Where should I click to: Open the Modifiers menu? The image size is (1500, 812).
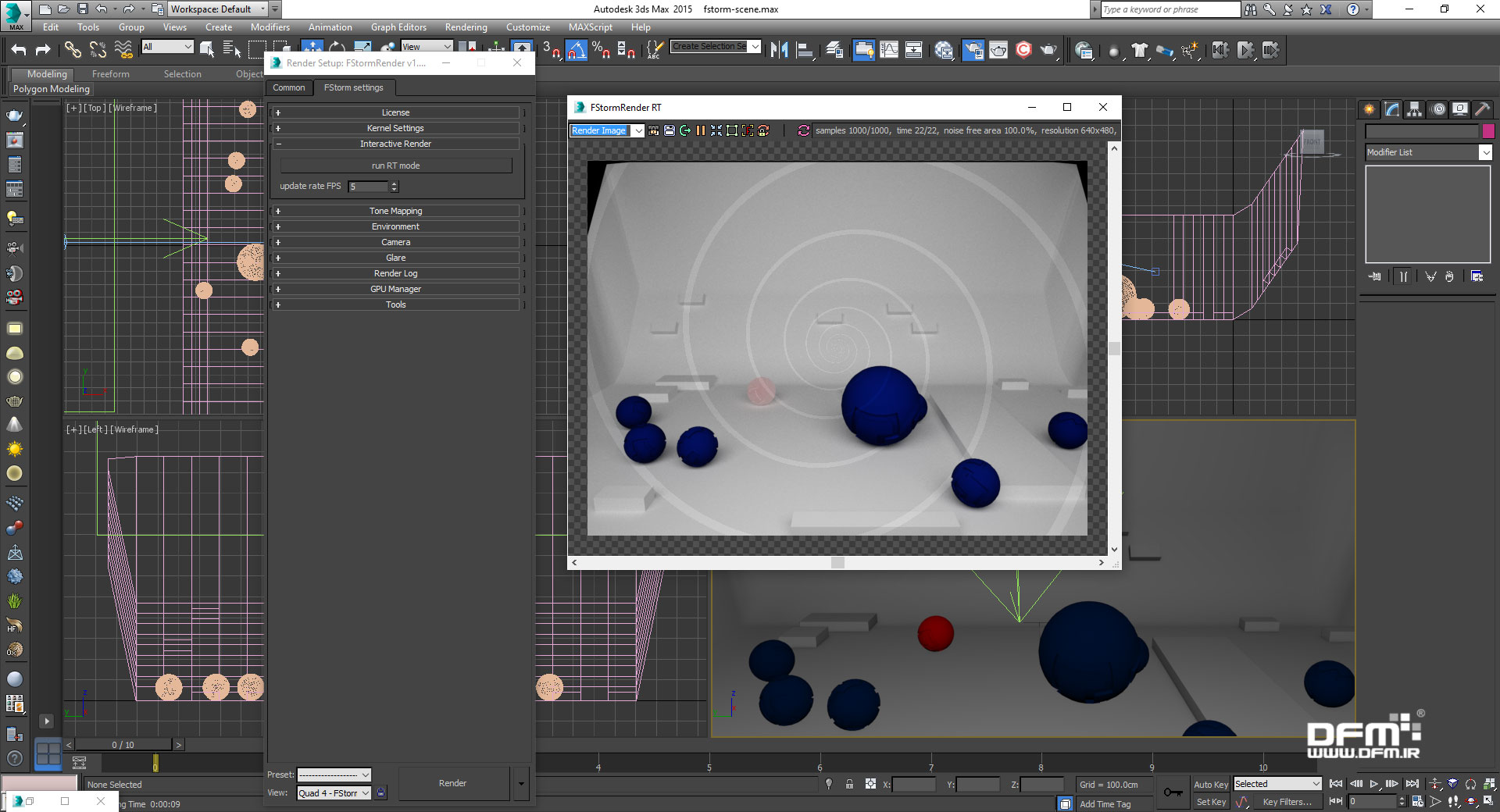tap(270, 27)
